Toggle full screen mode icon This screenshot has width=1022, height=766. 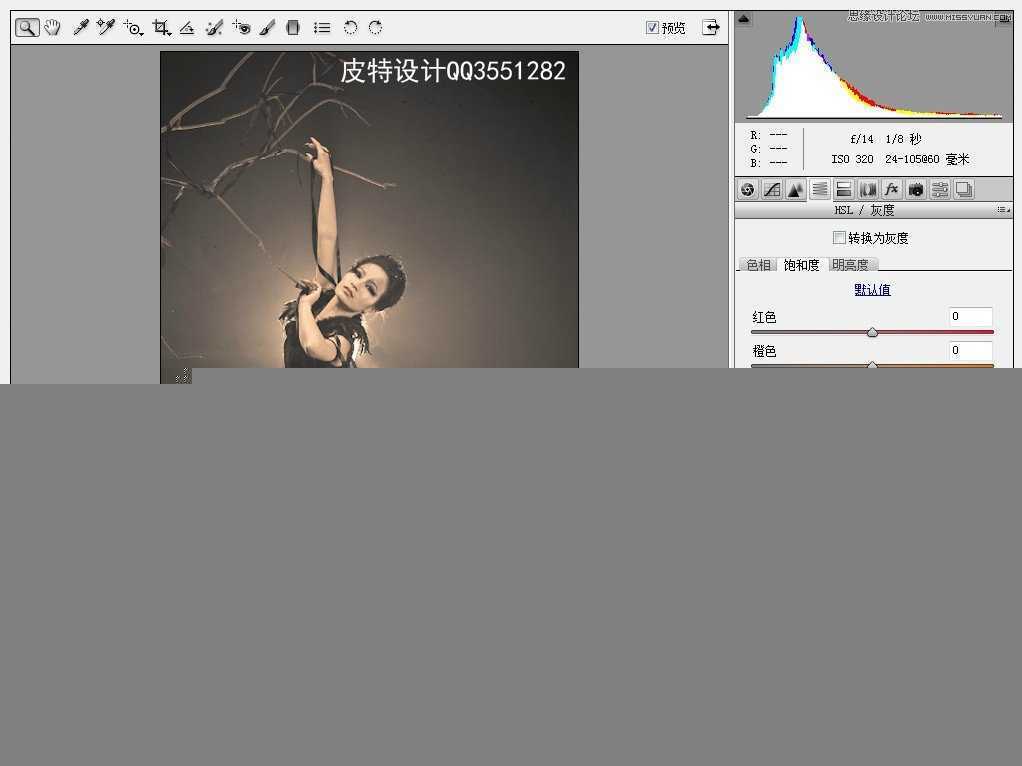(711, 27)
